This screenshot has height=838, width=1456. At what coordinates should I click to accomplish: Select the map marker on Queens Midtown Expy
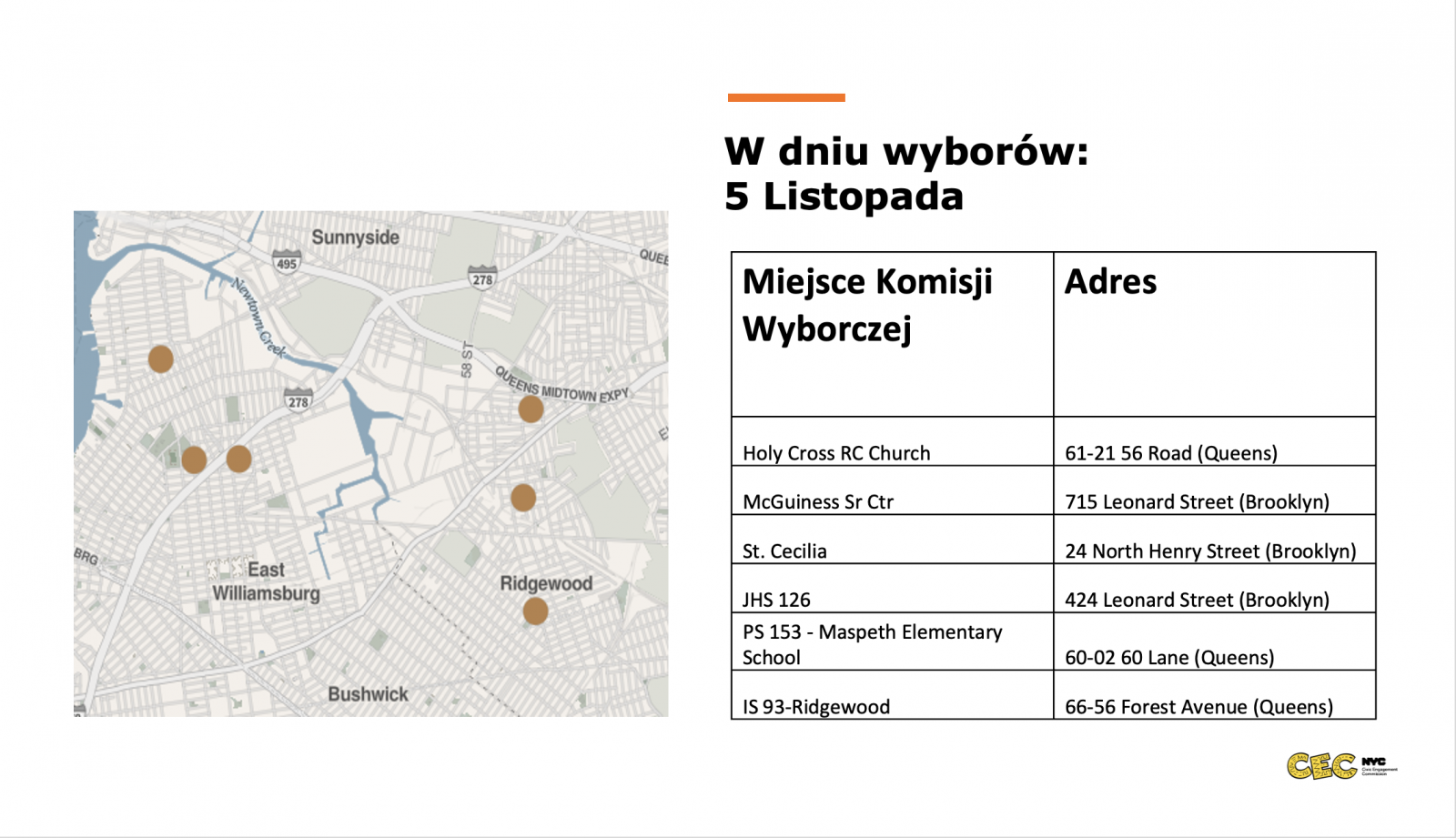coord(531,409)
